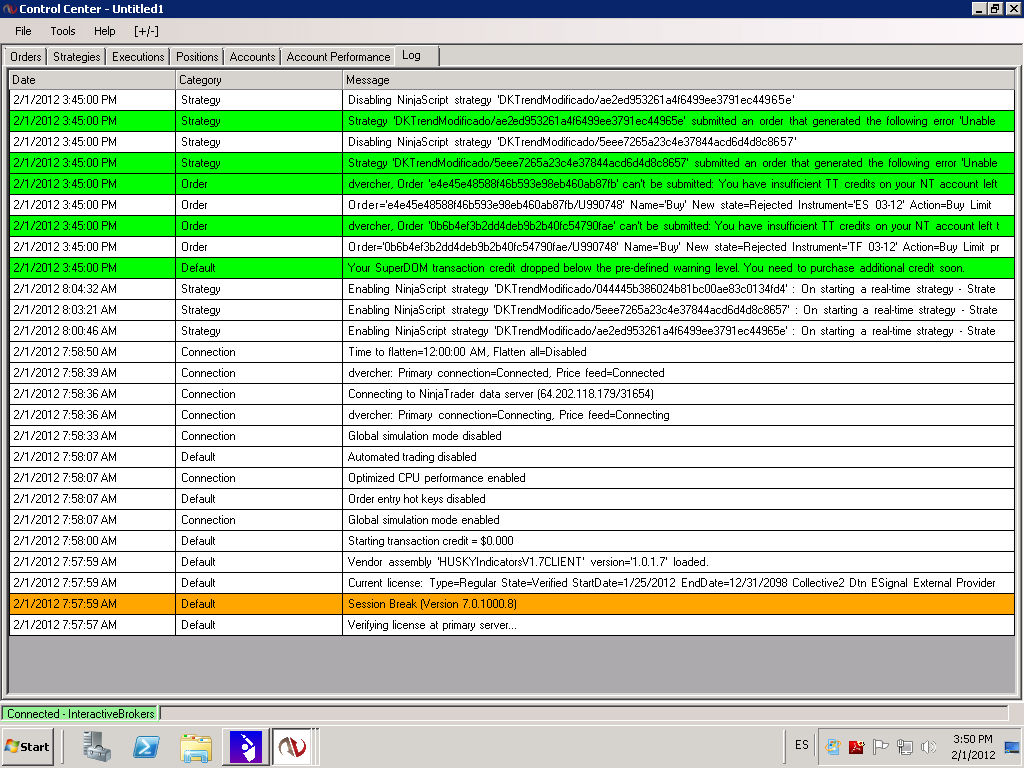
Task: Open Server Manager from the taskbar
Action: coord(97,746)
